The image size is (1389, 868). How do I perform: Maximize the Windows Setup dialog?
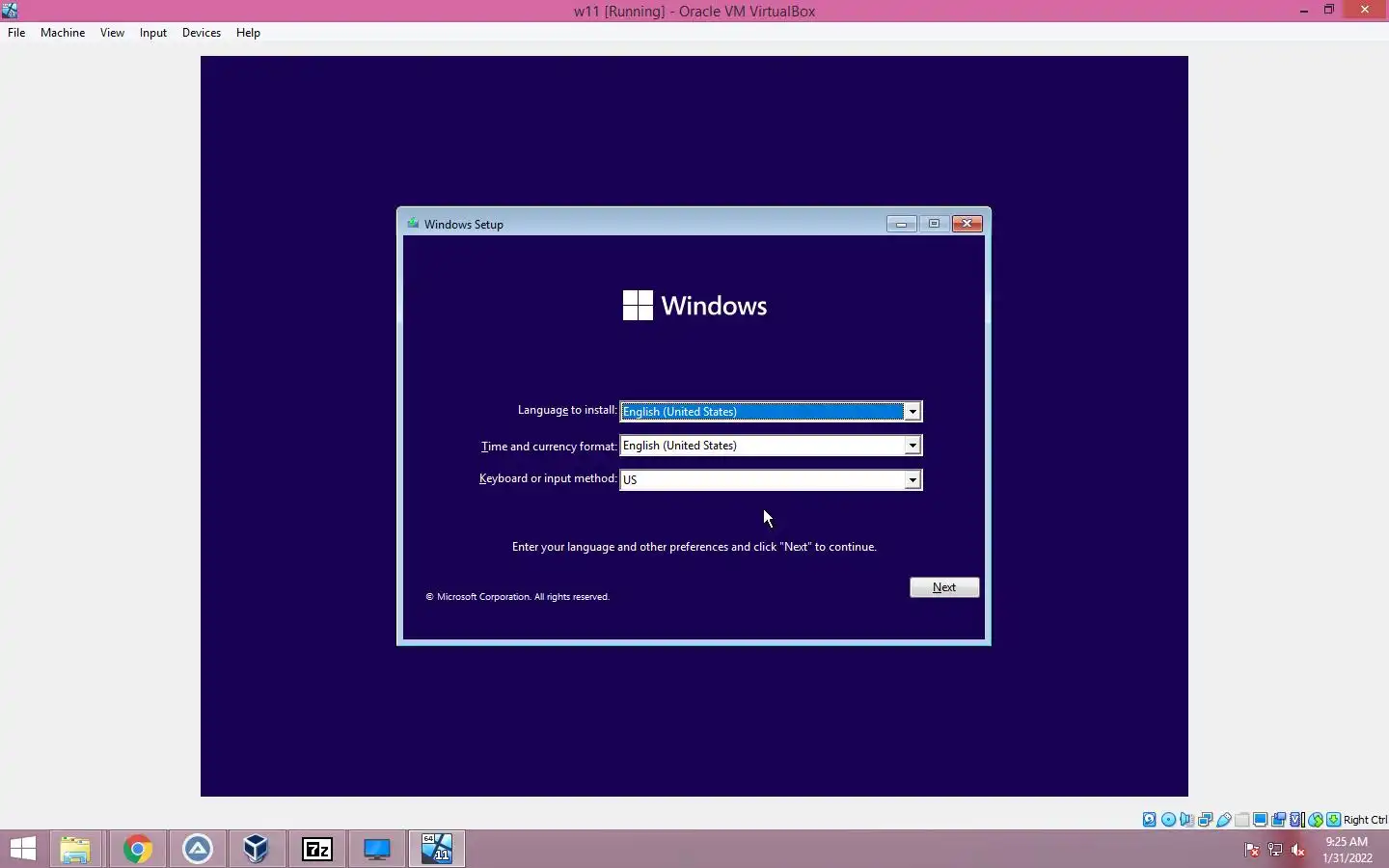point(934,224)
